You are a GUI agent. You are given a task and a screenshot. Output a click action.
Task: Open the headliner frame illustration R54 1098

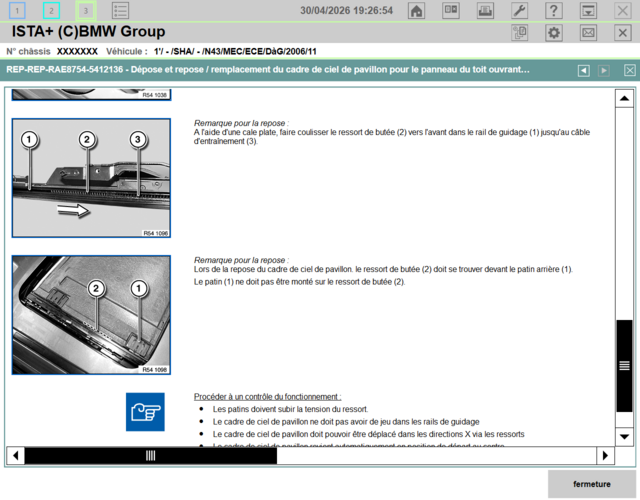click(x=91, y=315)
